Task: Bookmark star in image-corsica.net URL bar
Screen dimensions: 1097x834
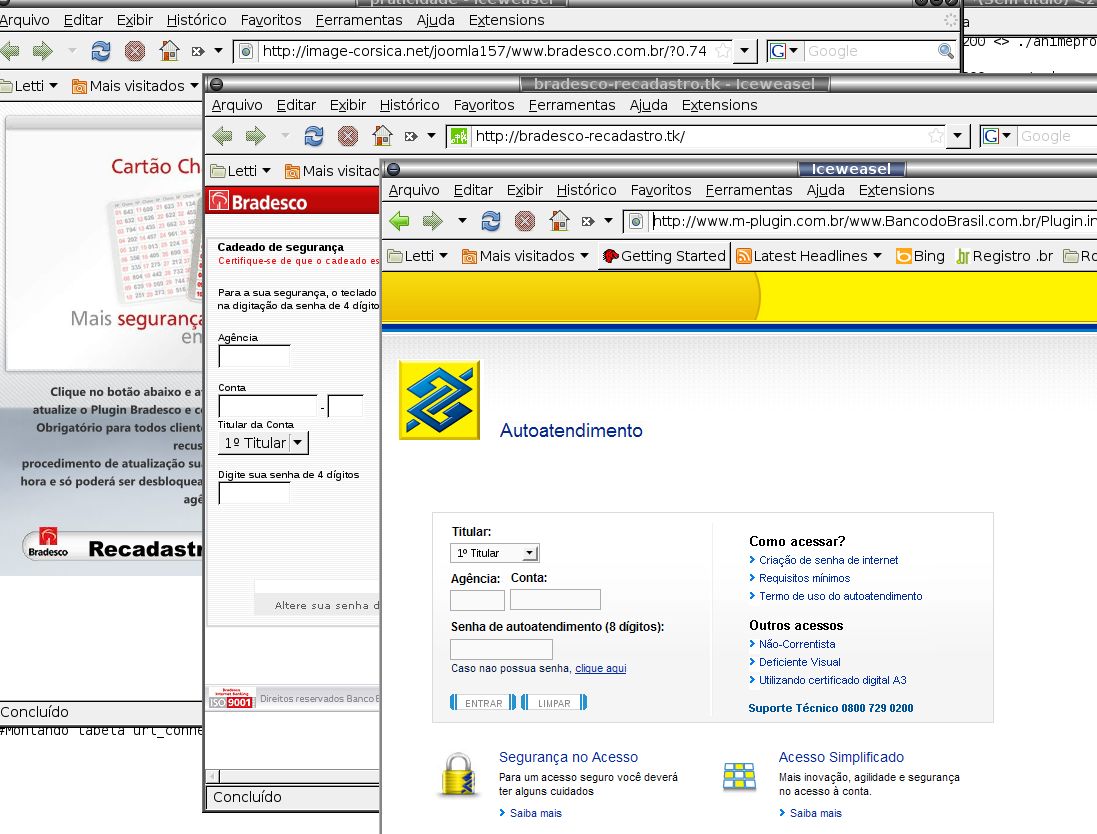Action: pyautogui.click(x=723, y=50)
